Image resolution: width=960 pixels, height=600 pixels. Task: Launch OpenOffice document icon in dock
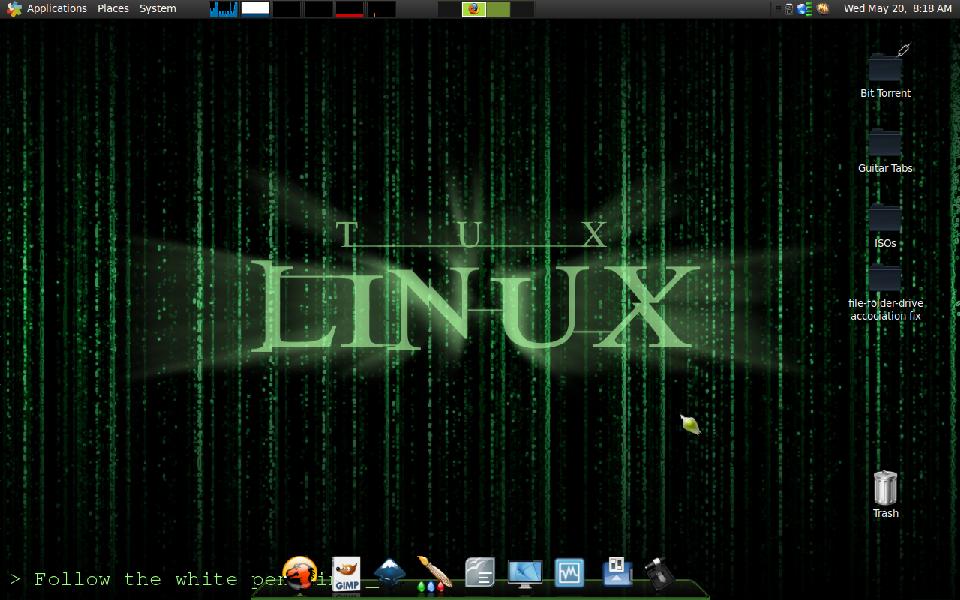pos(479,573)
